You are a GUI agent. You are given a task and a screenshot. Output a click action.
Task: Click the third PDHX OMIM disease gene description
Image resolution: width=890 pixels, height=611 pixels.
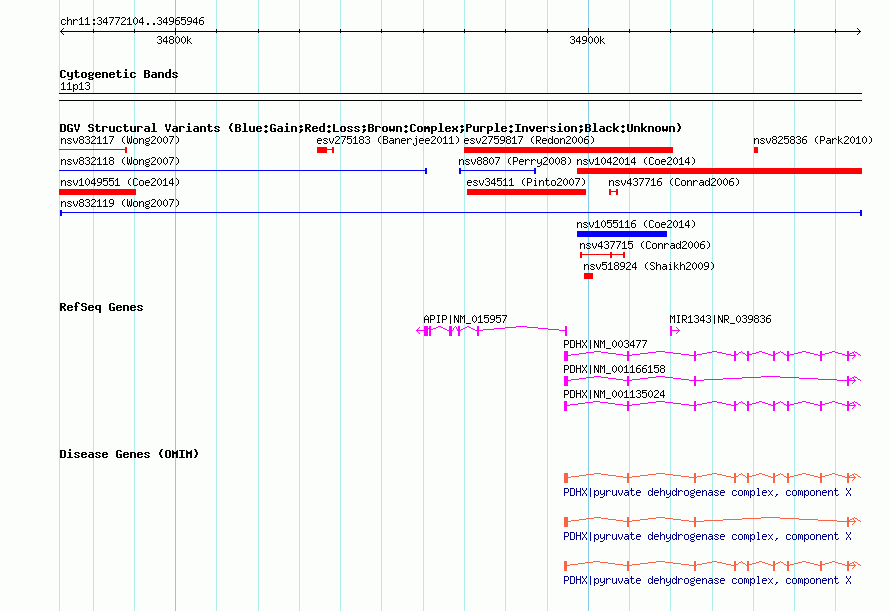point(707,580)
